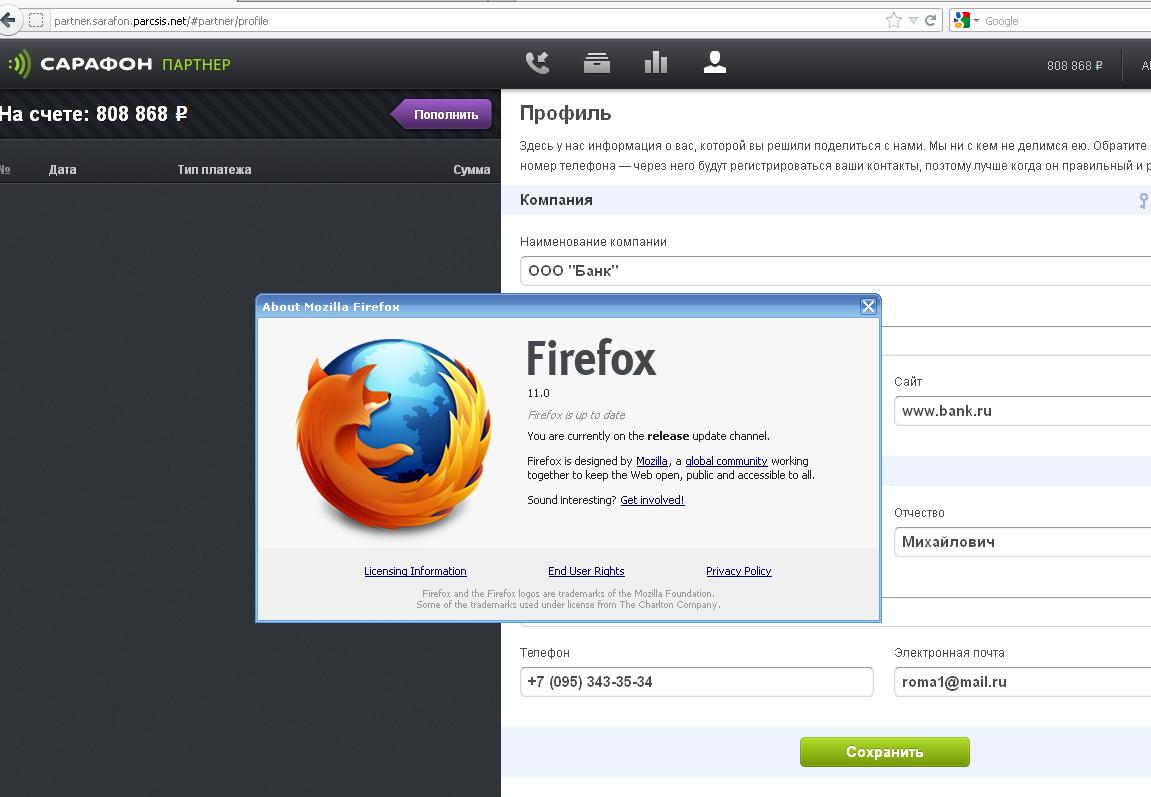This screenshot has height=797, width=1151.
Task: Click the green Сохранить button
Action: [885, 752]
